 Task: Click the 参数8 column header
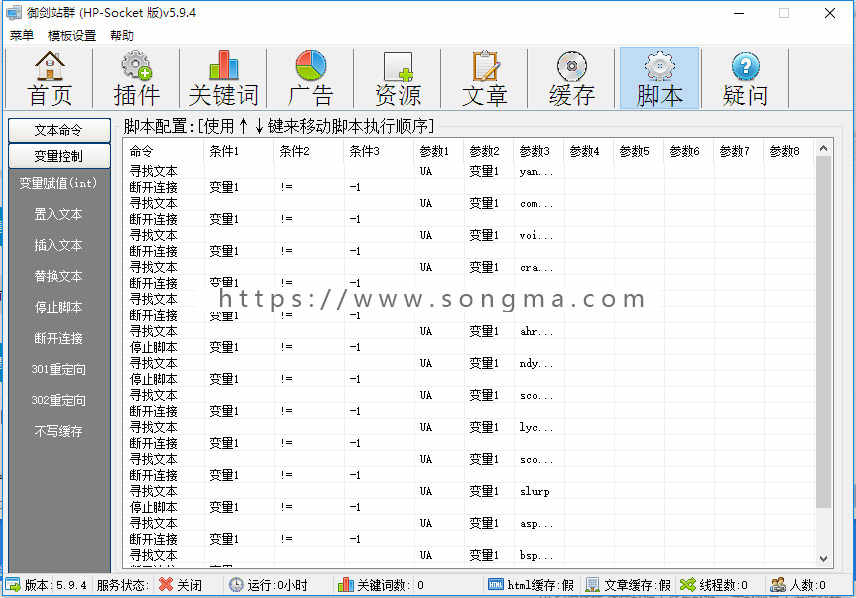[789, 151]
